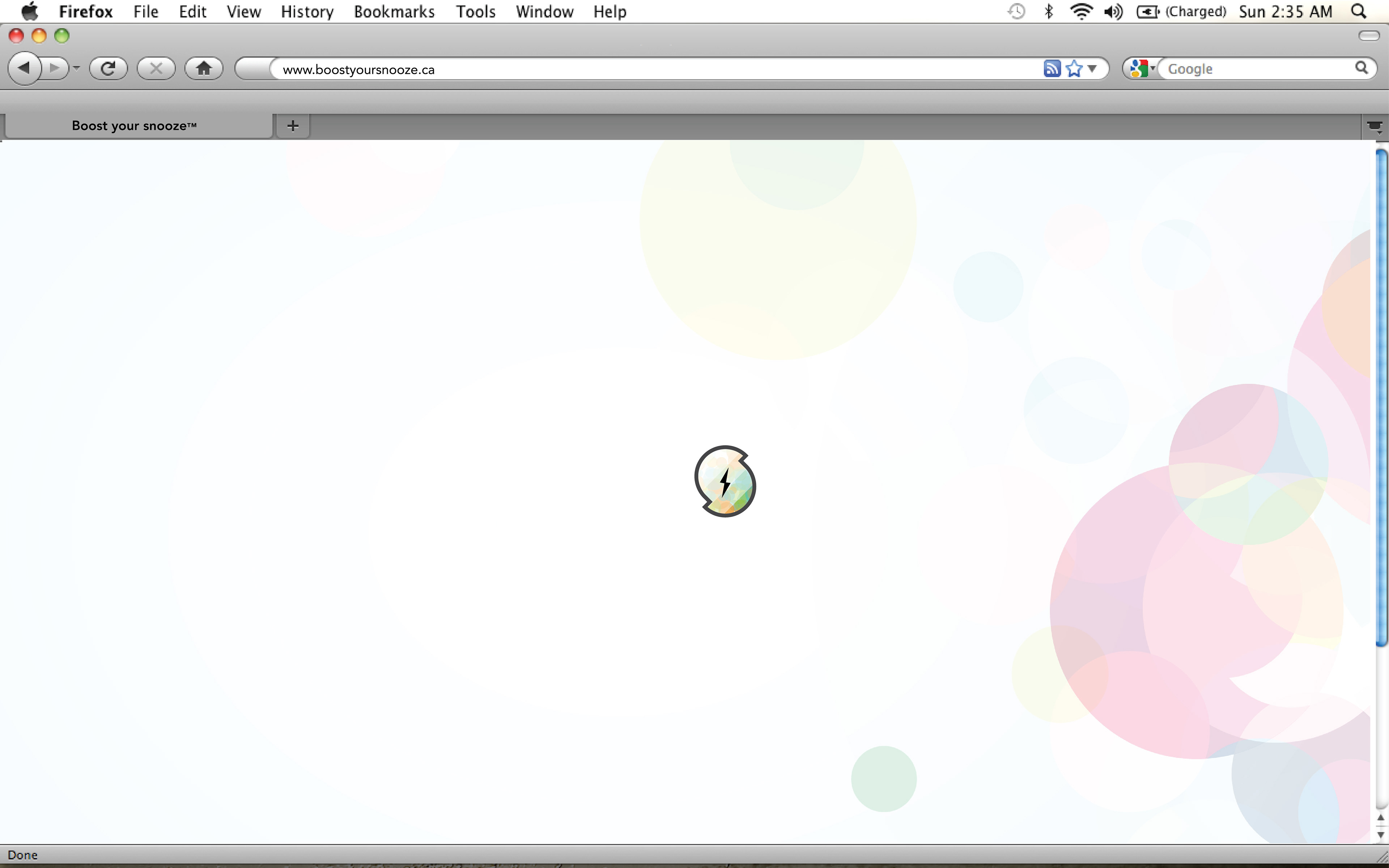Click the lightning bolt logo in the page center

click(725, 481)
